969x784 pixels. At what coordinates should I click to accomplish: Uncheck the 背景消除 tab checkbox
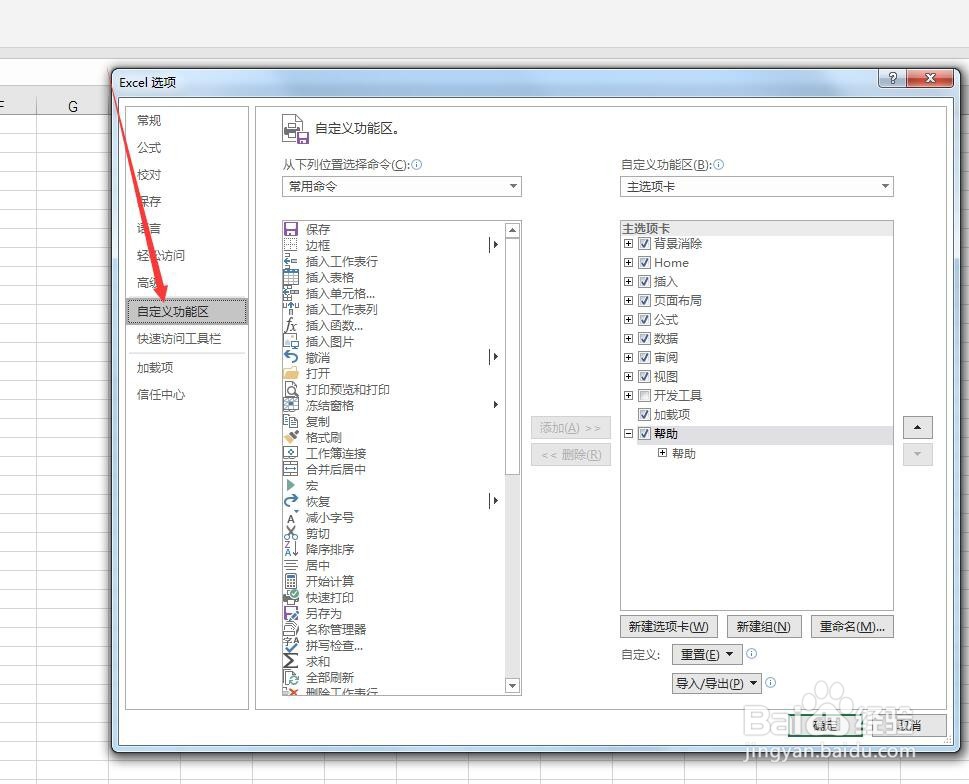tap(644, 243)
